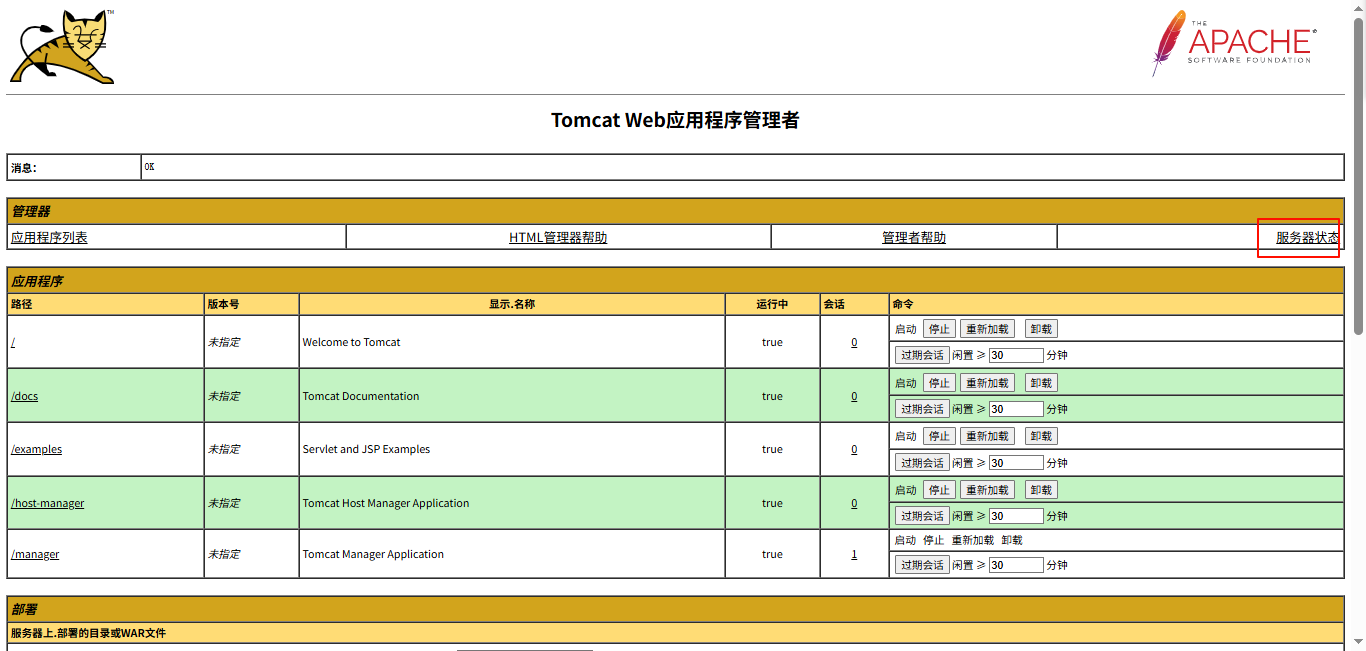This screenshot has height=651, width=1366.
Task: Stop the Tomcat Host Manager application
Action: [x=939, y=489]
